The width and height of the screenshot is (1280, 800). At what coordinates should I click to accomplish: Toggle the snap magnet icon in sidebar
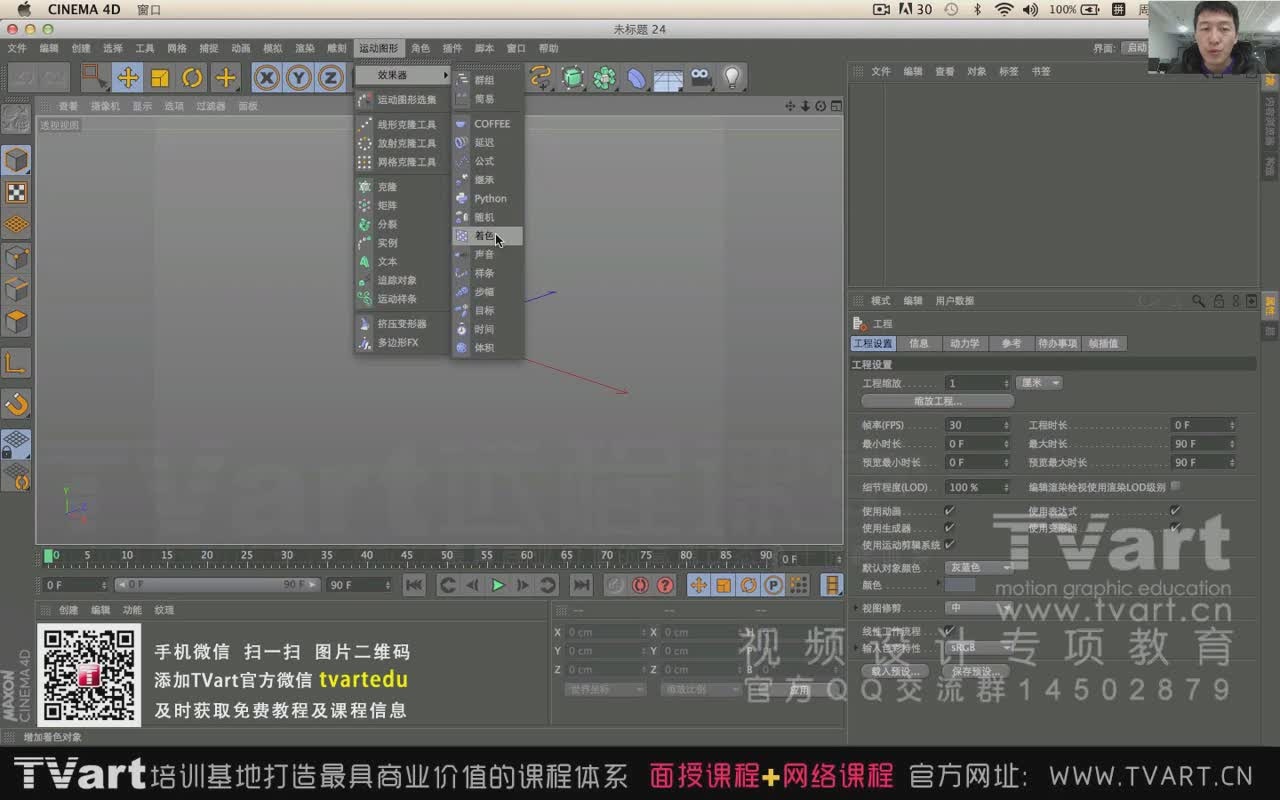pos(16,404)
